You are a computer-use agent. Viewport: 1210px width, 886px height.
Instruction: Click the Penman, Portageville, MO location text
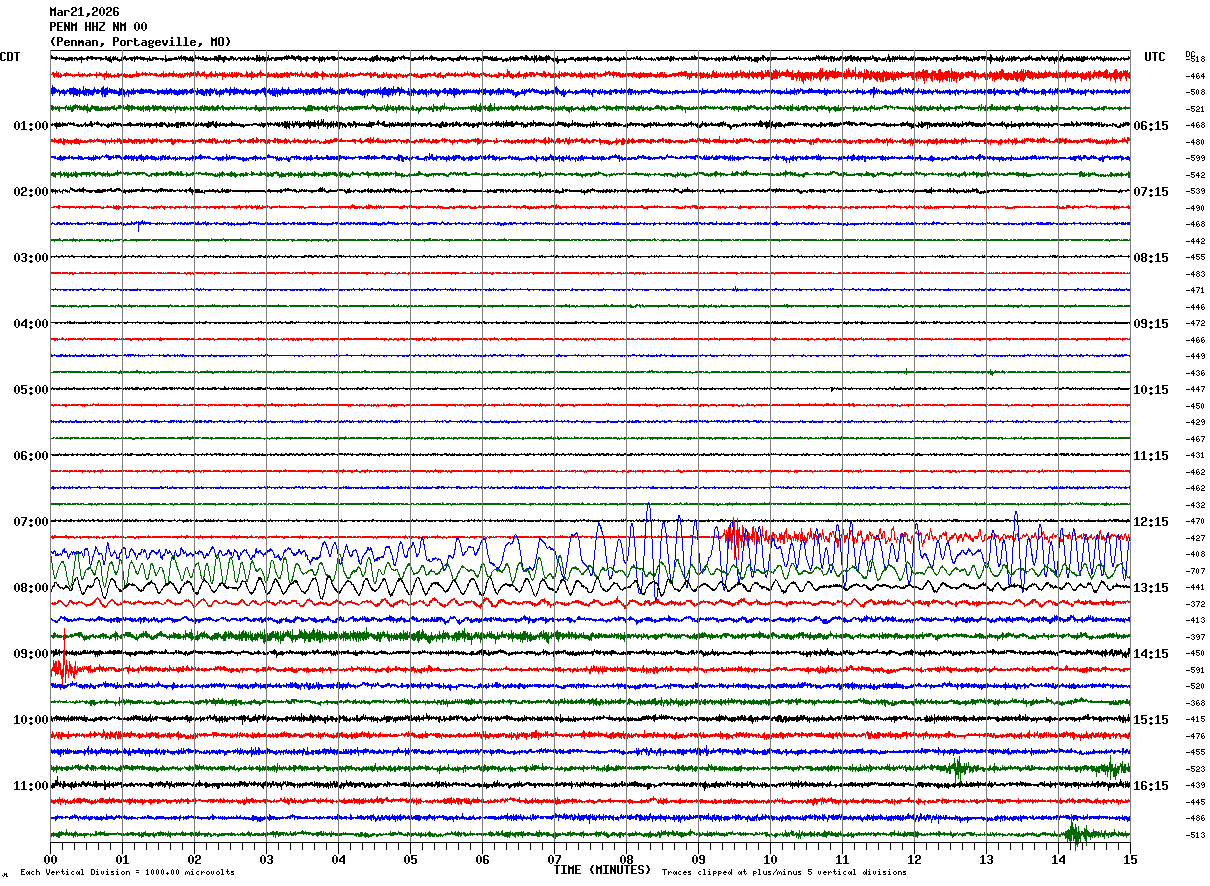[x=140, y=42]
